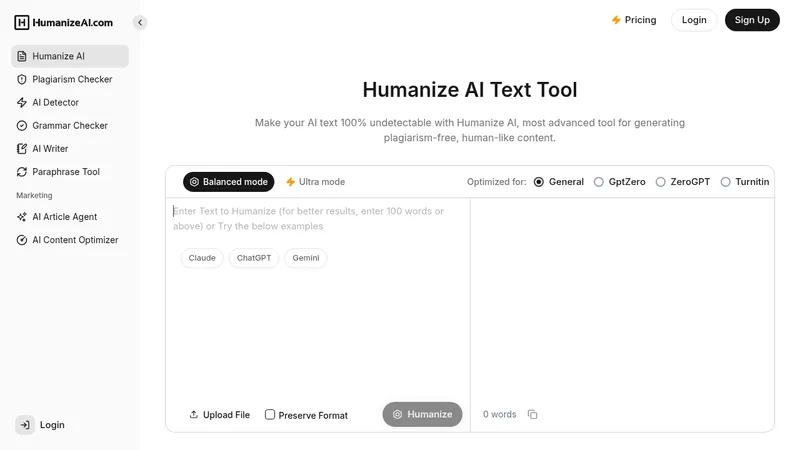Screen dimensions: 800x450
Task: Click the Paraphrase Tool refresh icon
Action: point(21,172)
